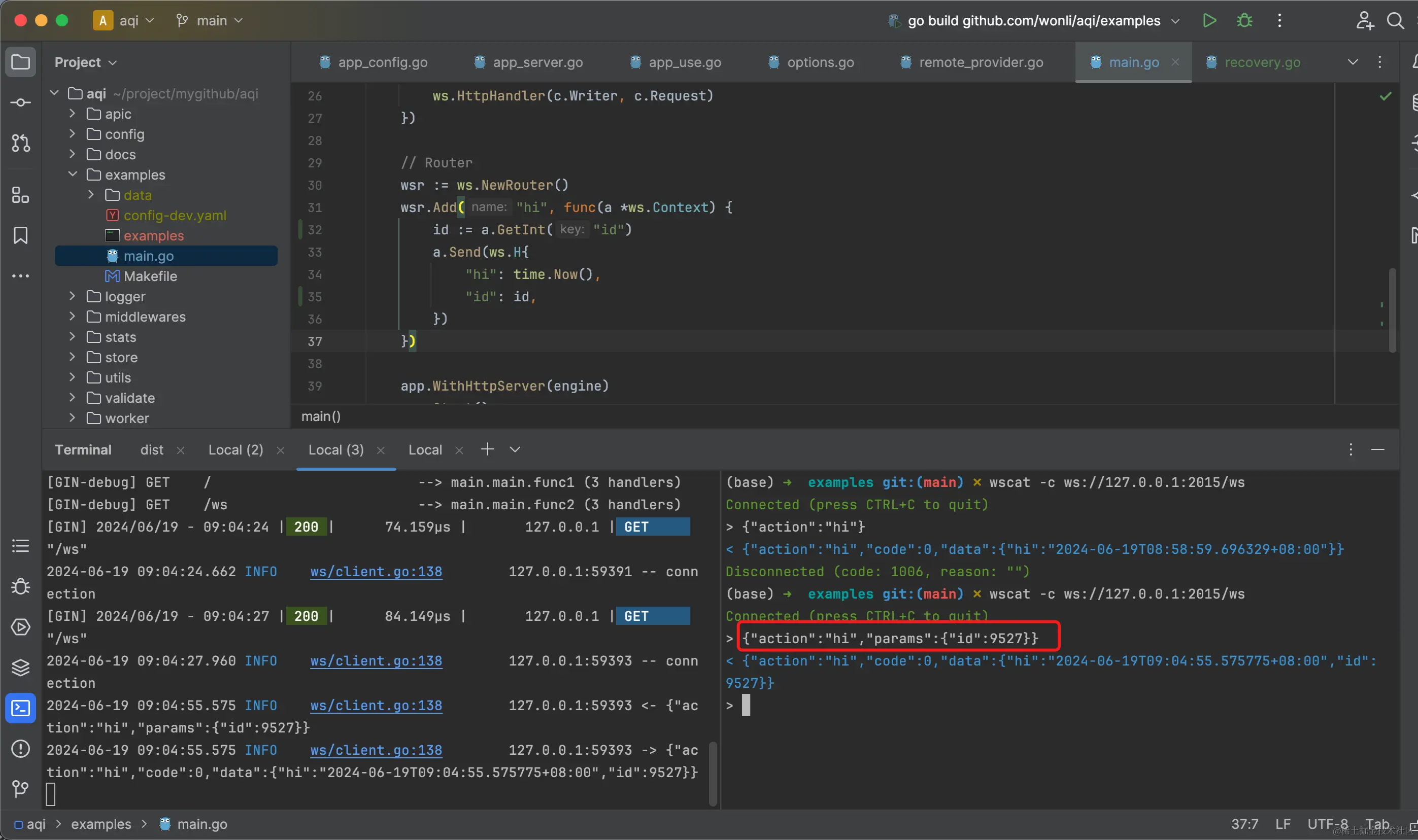
Task: Hide the terminal panel with minimize dash
Action: [1377, 450]
